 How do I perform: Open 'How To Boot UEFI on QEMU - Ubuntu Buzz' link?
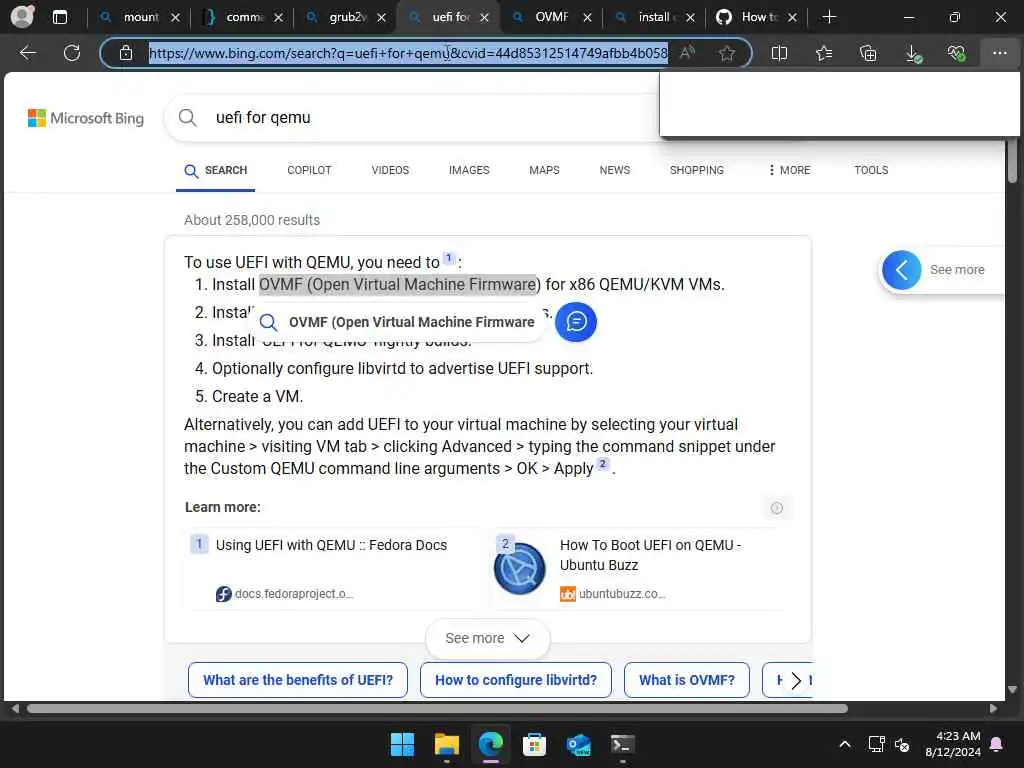tap(650, 555)
